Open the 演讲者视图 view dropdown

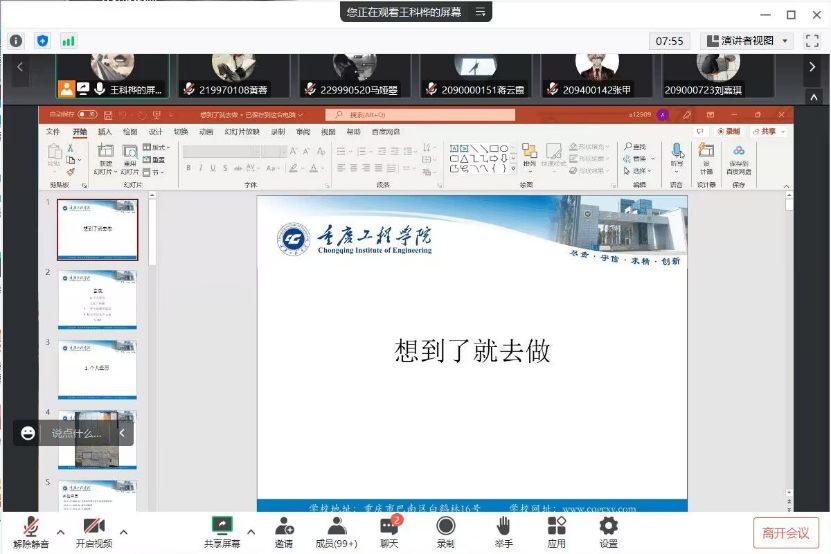(747, 41)
